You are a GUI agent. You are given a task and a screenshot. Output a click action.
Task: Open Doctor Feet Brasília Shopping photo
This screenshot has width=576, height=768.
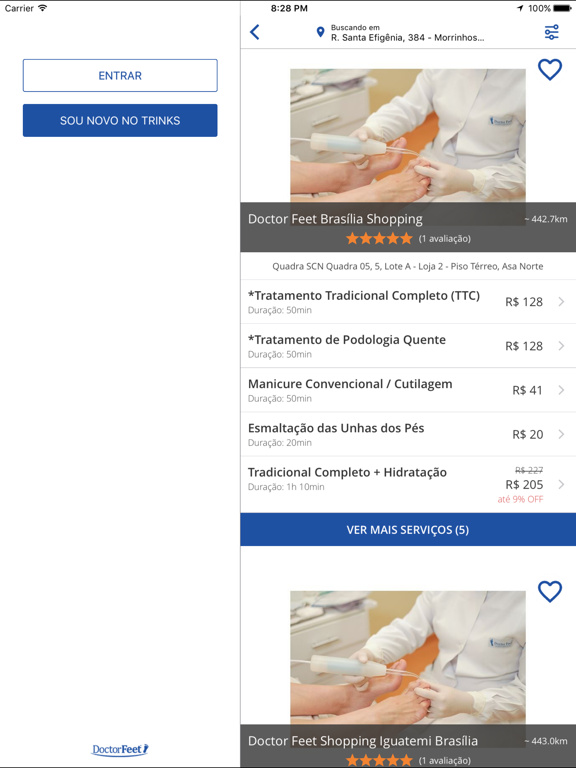coord(408,136)
